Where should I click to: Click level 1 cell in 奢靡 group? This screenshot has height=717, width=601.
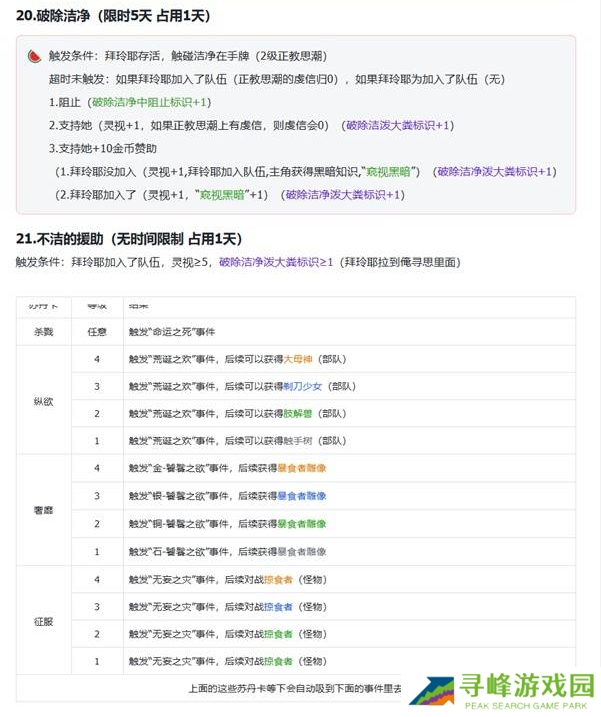coord(97,552)
